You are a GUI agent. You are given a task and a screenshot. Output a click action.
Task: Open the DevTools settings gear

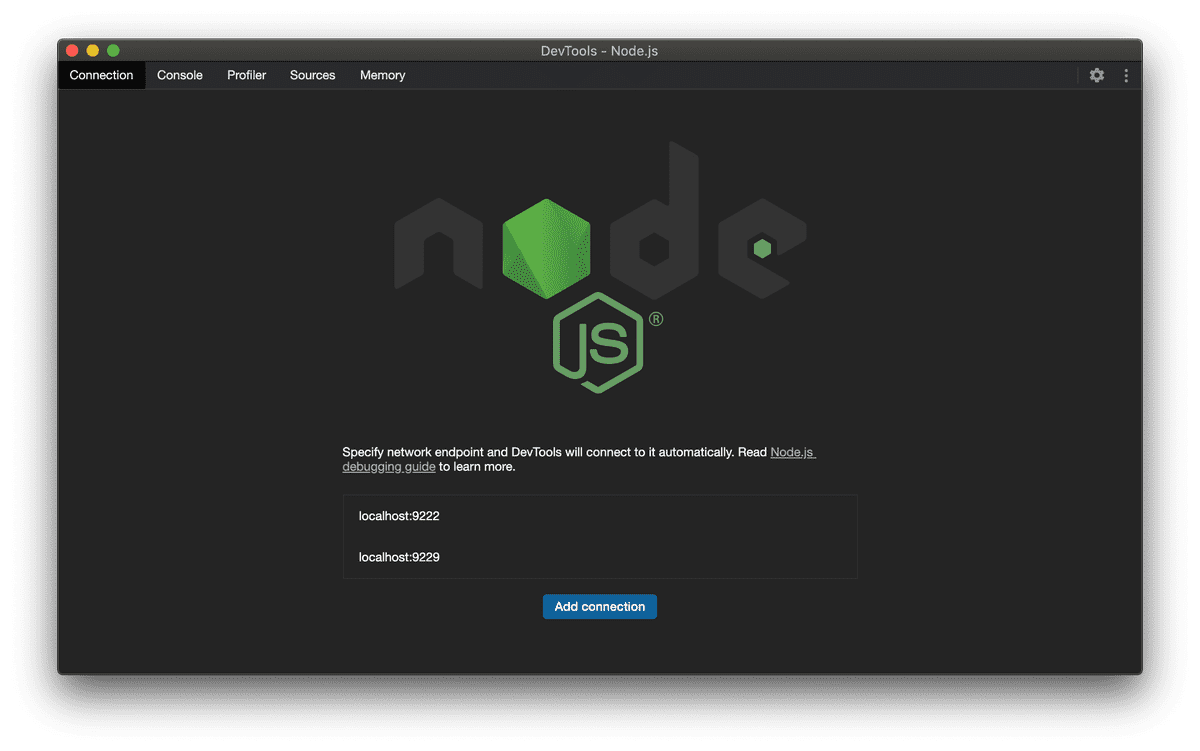click(1097, 75)
